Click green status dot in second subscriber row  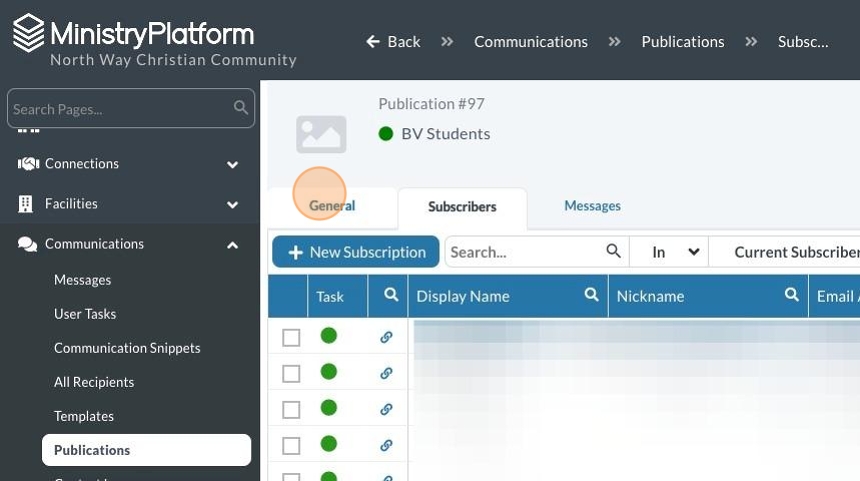click(329, 372)
